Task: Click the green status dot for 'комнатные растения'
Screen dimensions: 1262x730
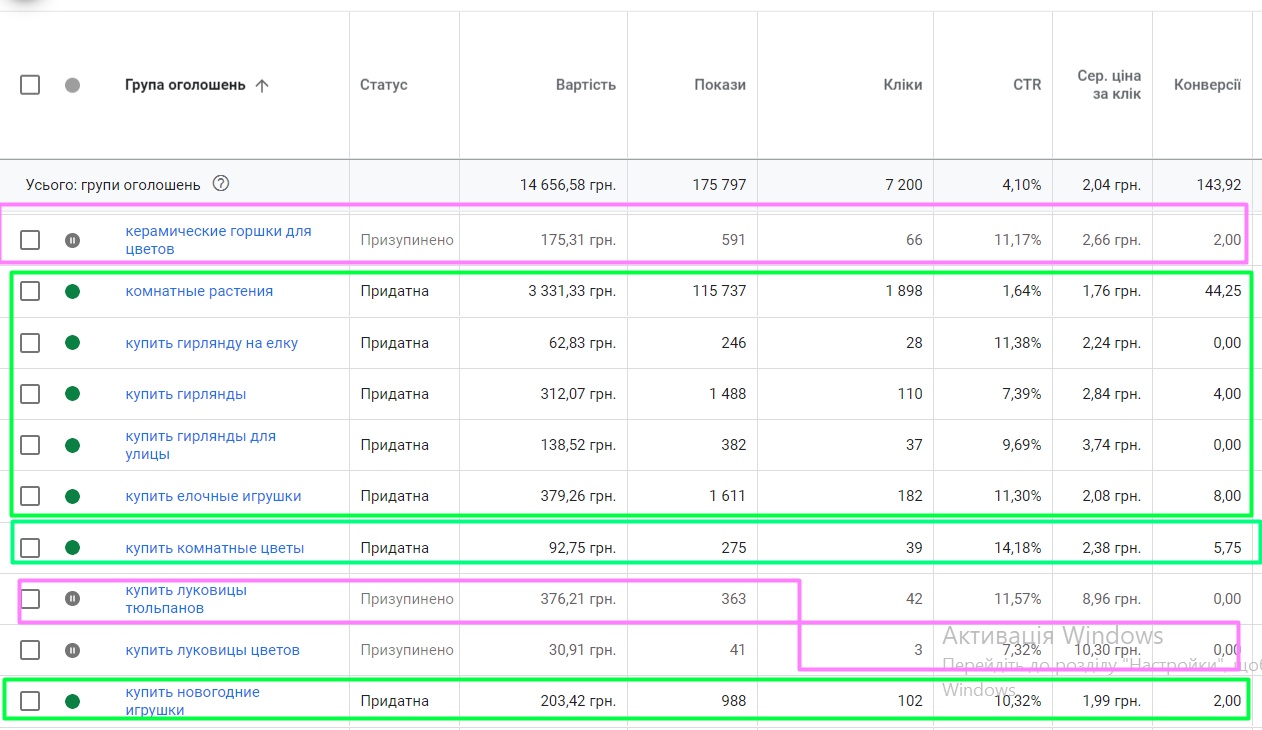Action: (72, 292)
